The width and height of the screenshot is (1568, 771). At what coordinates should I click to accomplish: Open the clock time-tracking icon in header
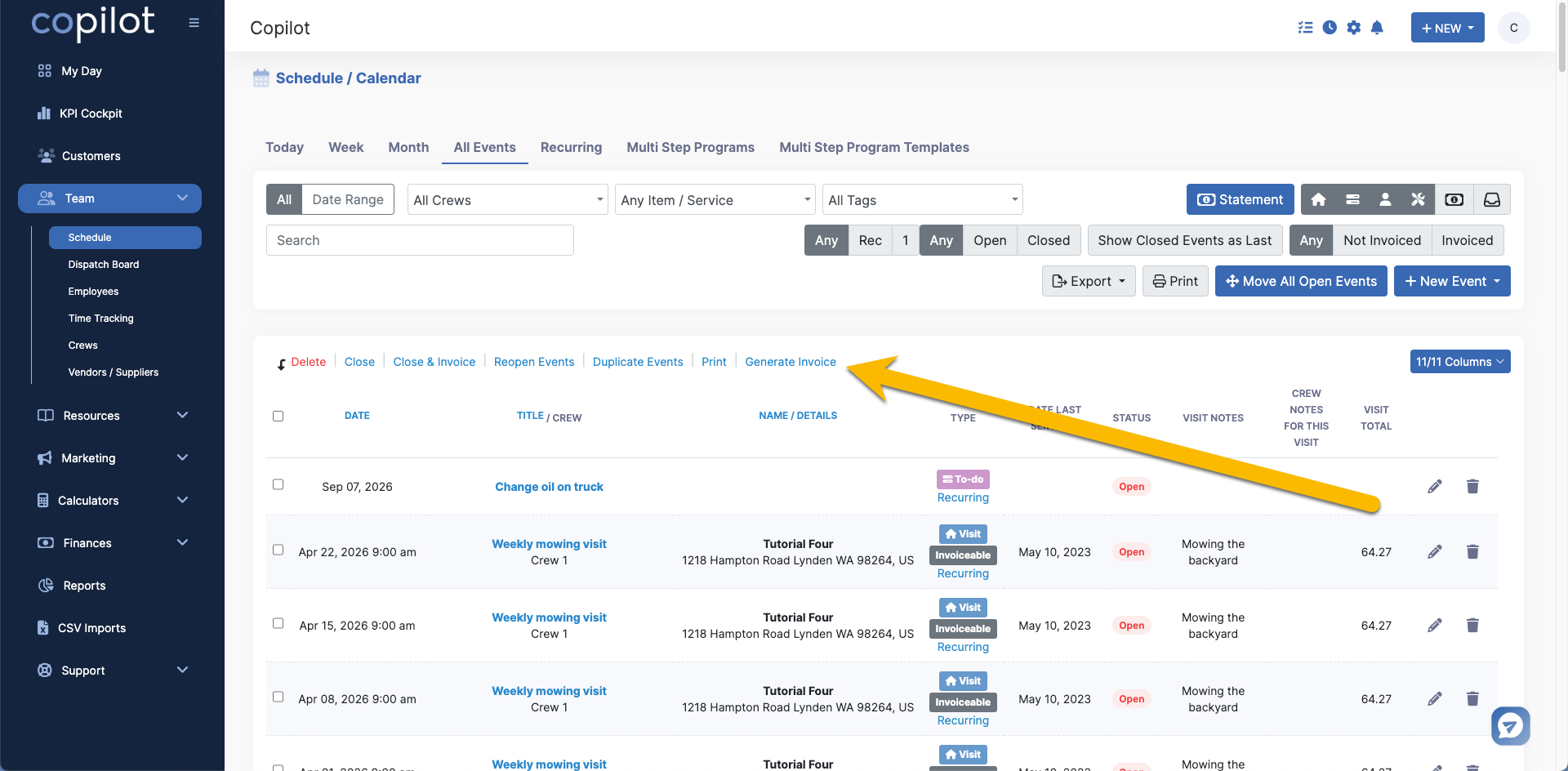1330,28
